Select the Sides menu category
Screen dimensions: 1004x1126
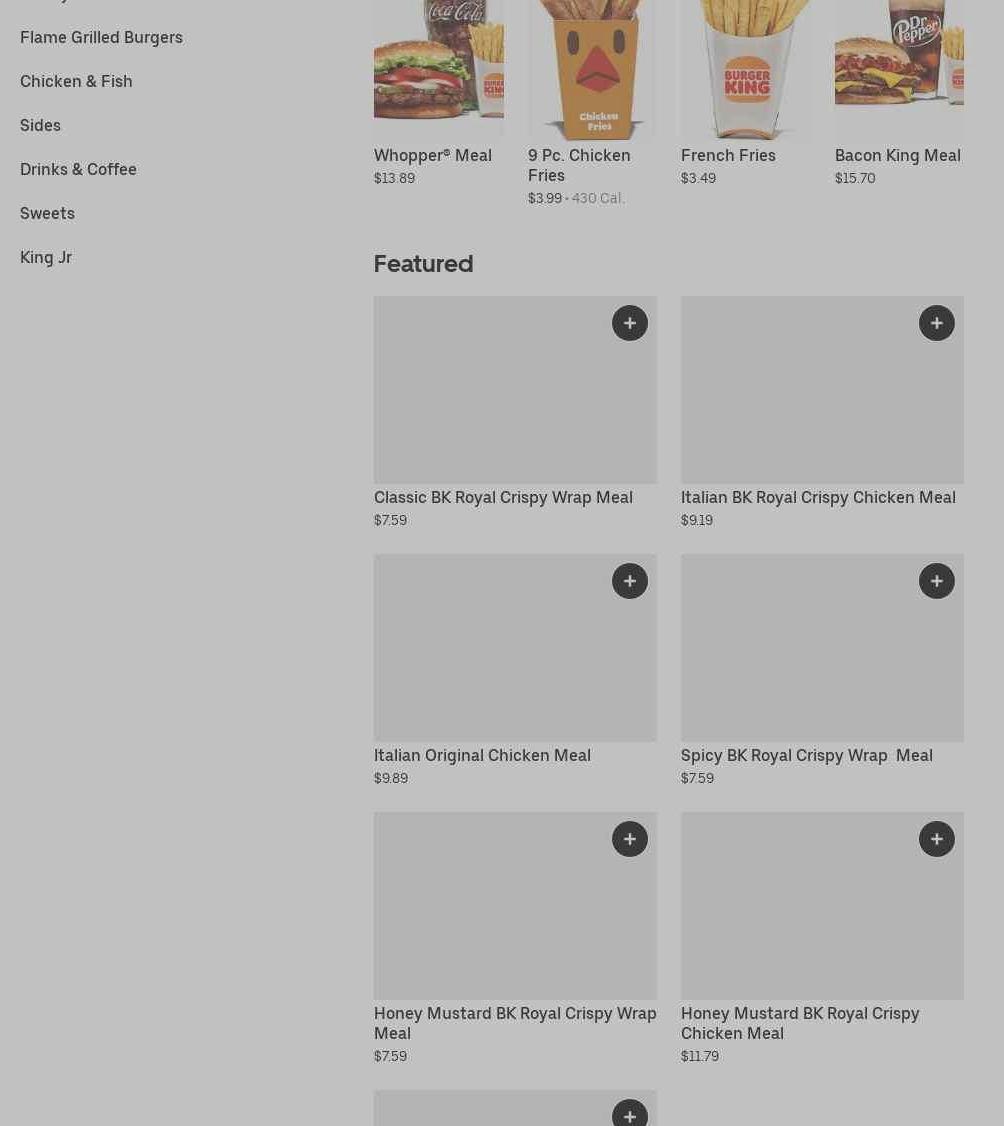40,125
